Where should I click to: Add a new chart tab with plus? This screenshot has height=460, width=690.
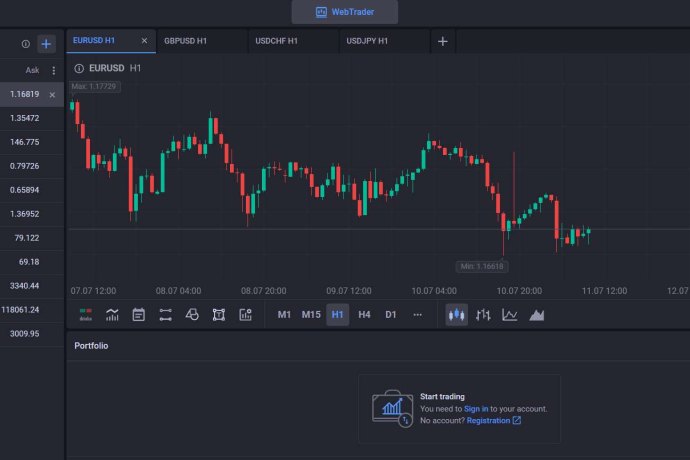coord(443,41)
